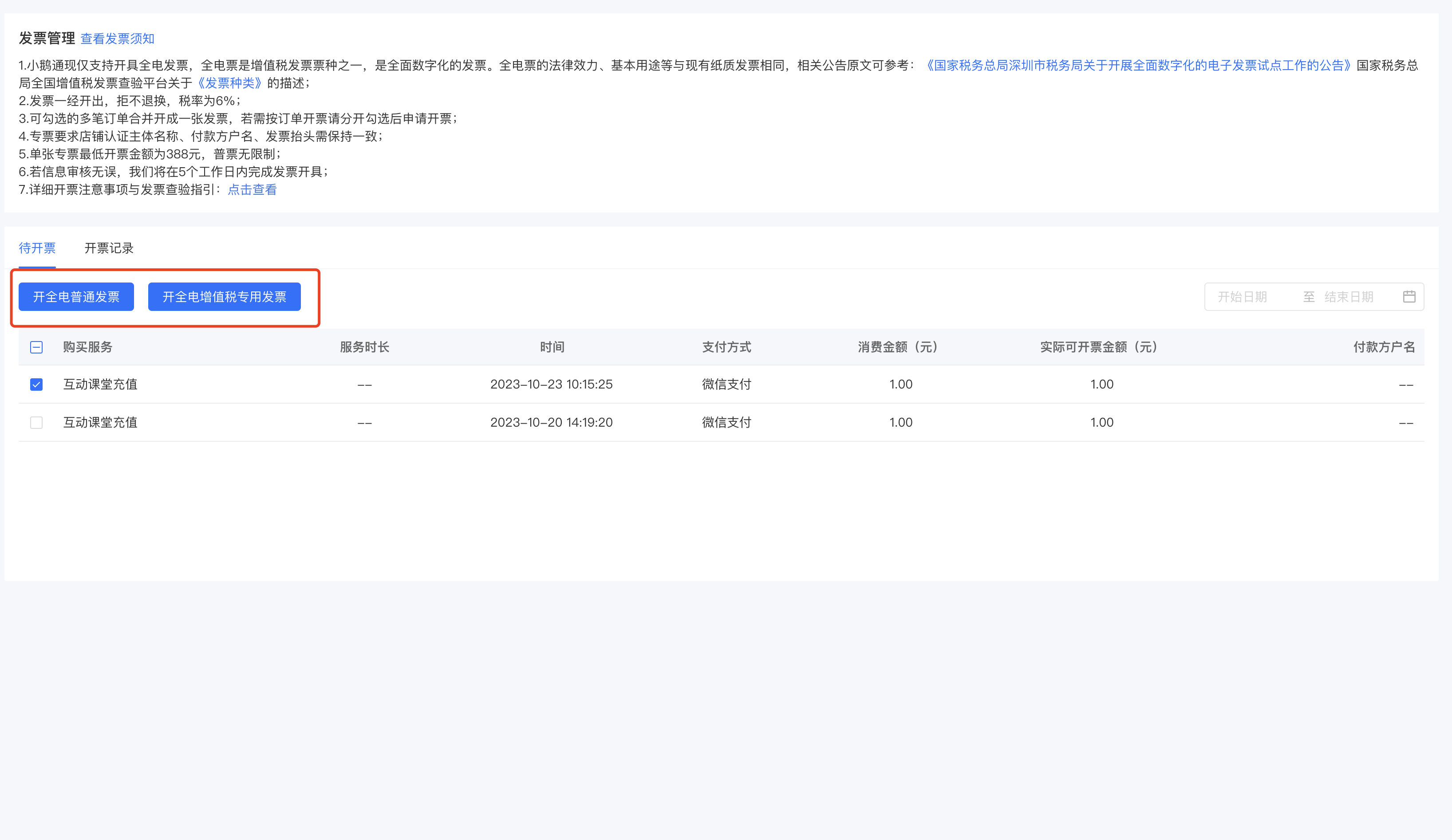Switch to the 开票记录 tab
Viewport: 1452px width, 840px height.
pos(109,248)
